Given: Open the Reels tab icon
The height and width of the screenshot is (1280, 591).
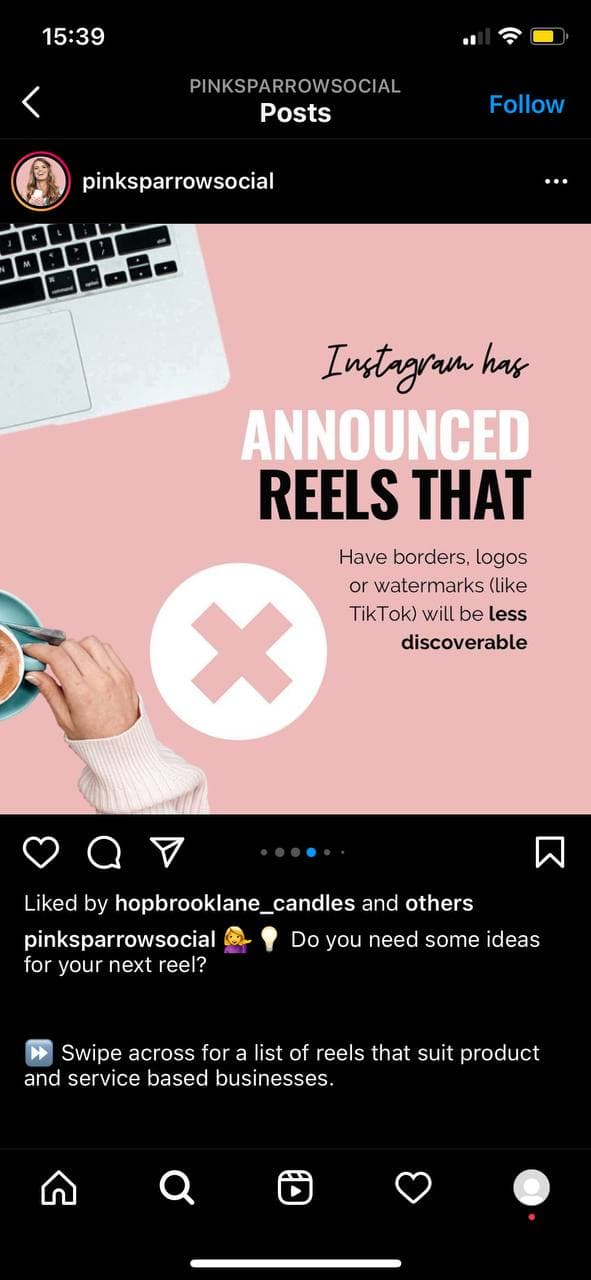Looking at the screenshot, I should 295,1187.
